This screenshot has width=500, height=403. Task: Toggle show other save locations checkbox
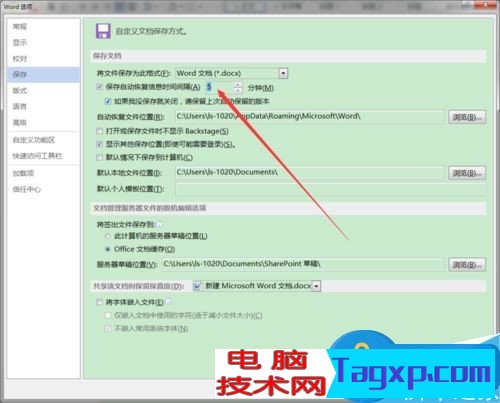click(x=99, y=144)
